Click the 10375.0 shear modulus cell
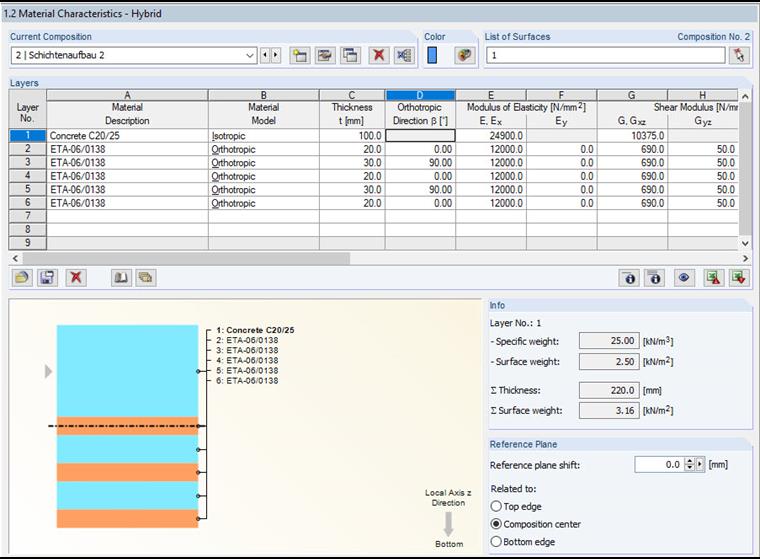This screenshot has height=559, width=760. coord(632,136)
